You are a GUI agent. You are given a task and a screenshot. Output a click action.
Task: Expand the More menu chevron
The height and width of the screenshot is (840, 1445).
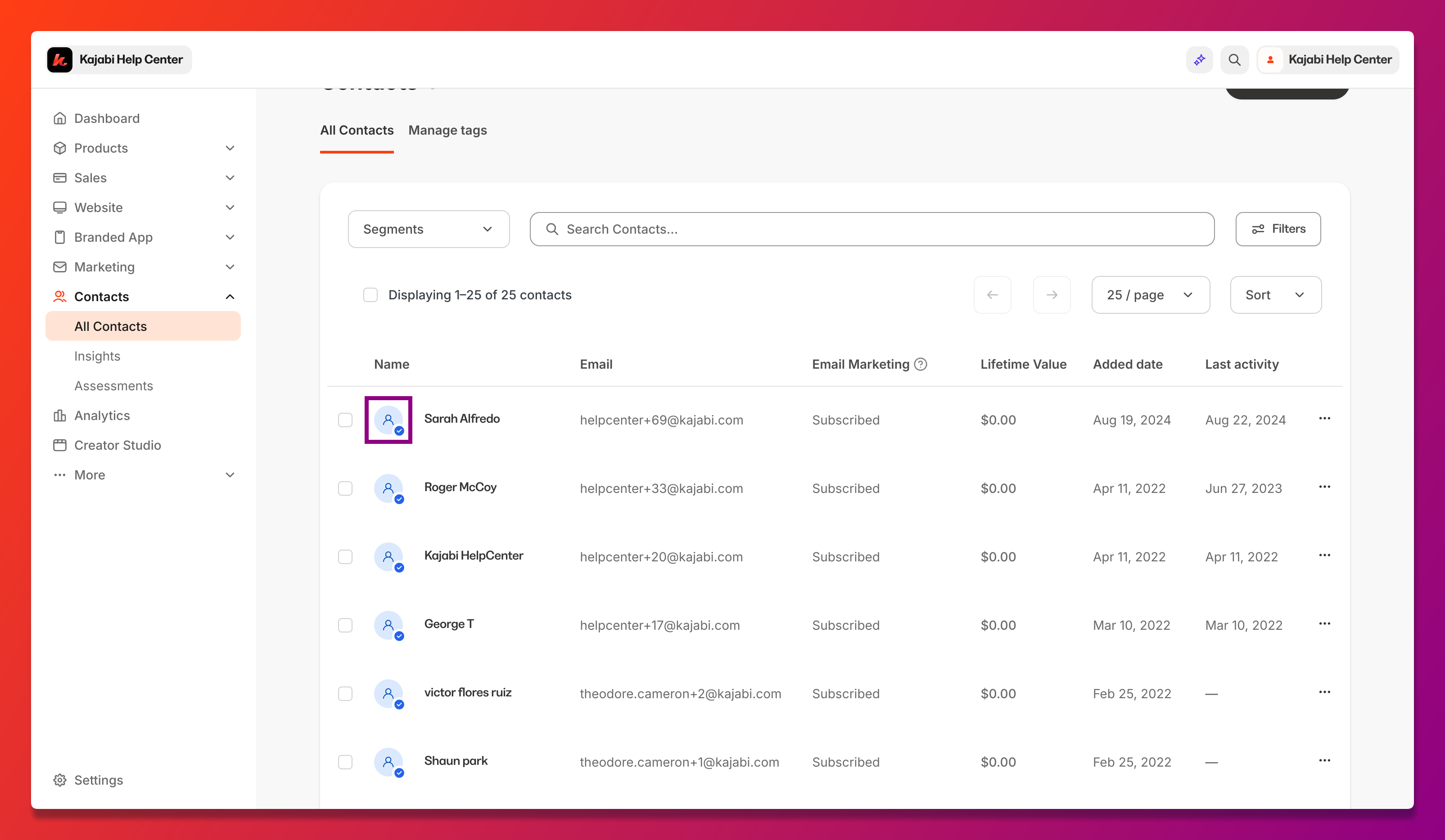[x=230, y=475]
